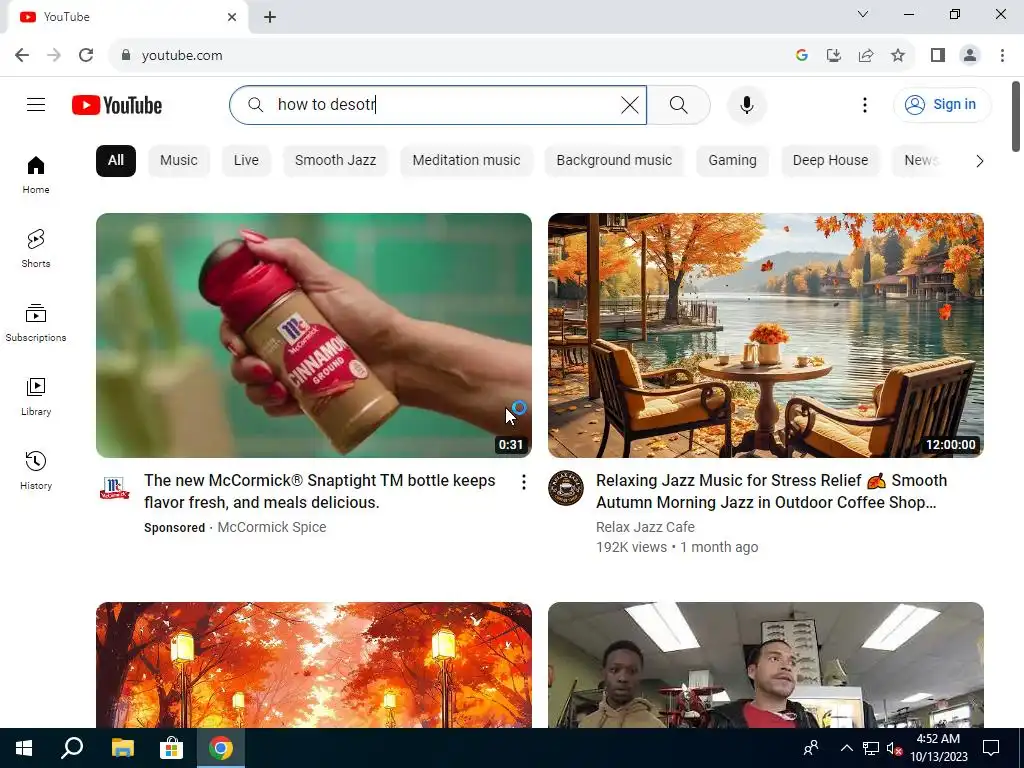Select the Smooth Jazz chip
1024x768 pixels.
pyautogui.click(x=336, y=161)
